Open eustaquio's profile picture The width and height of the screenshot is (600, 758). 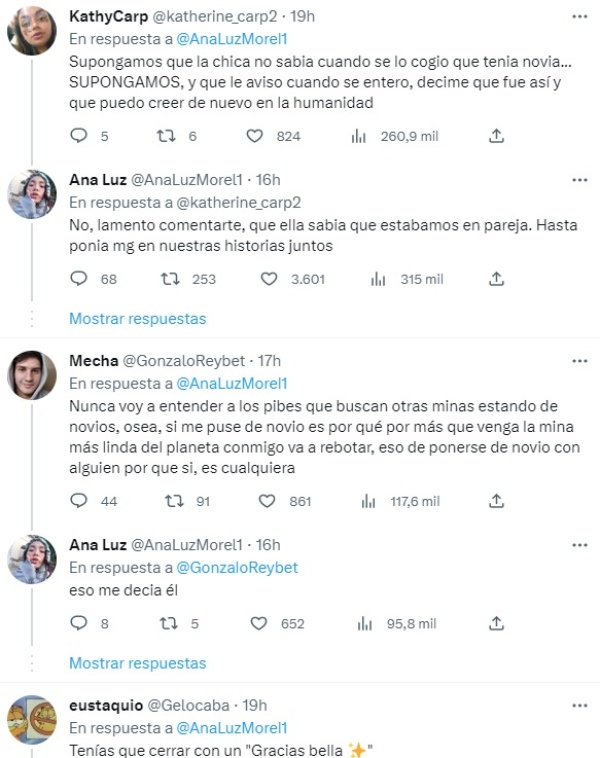pyautogui.click(x=32, y=720)
